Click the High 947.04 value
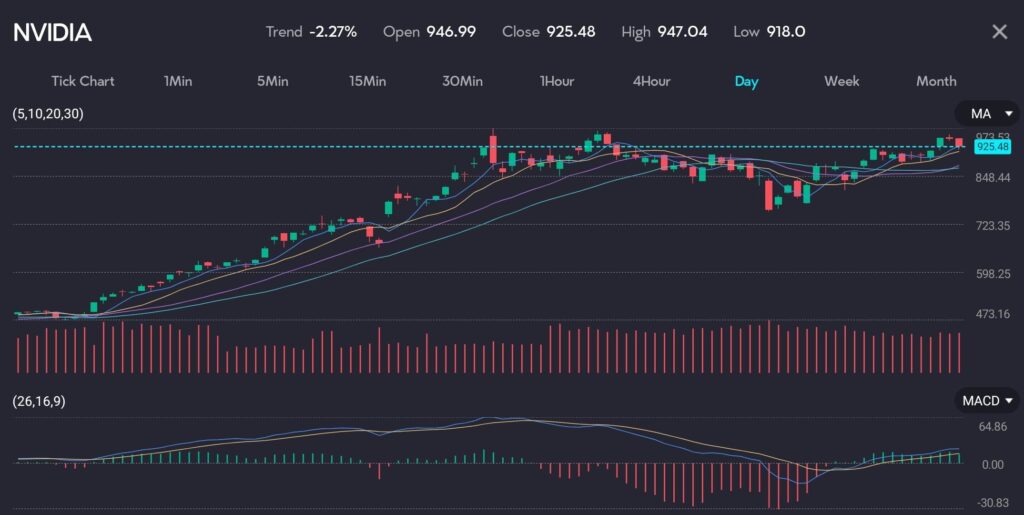Viewport: 1024px width, 515px height. pos(682,32)
